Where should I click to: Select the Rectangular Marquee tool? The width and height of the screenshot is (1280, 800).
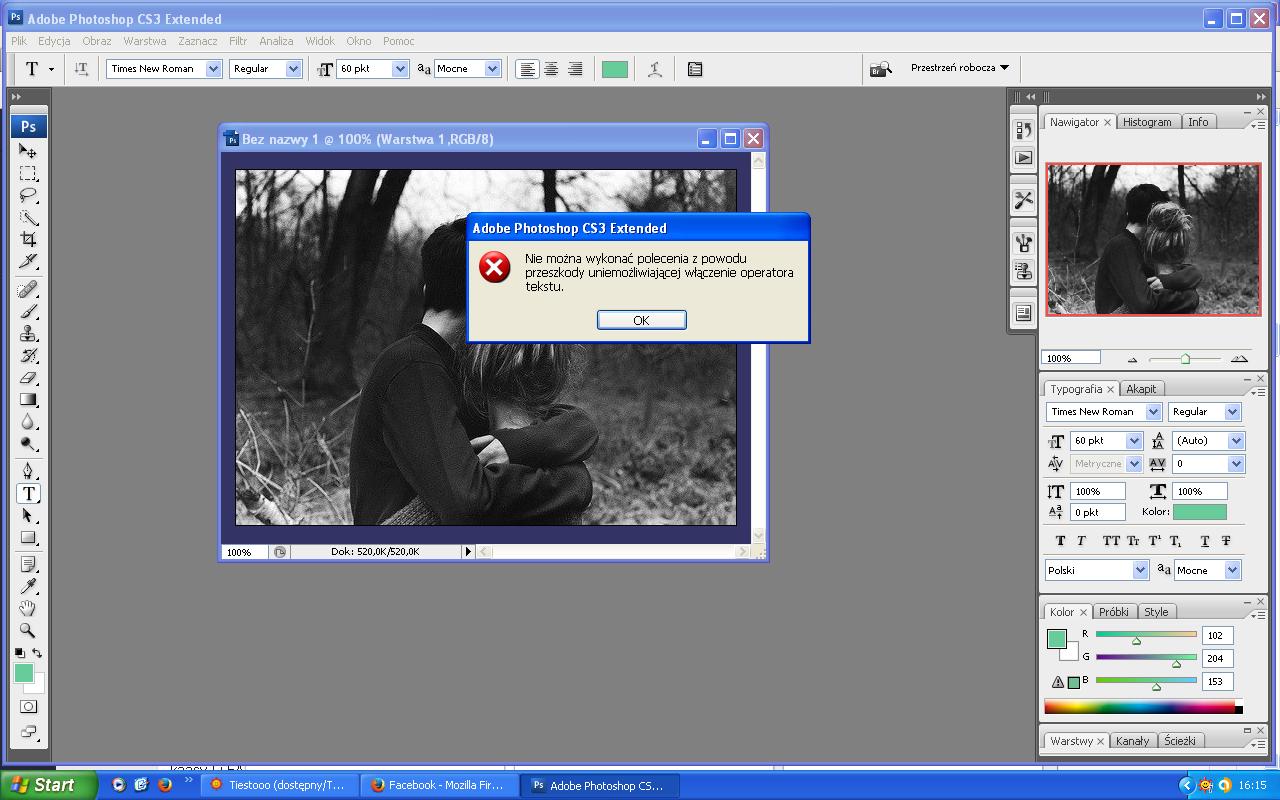click(x=29, y=173)
